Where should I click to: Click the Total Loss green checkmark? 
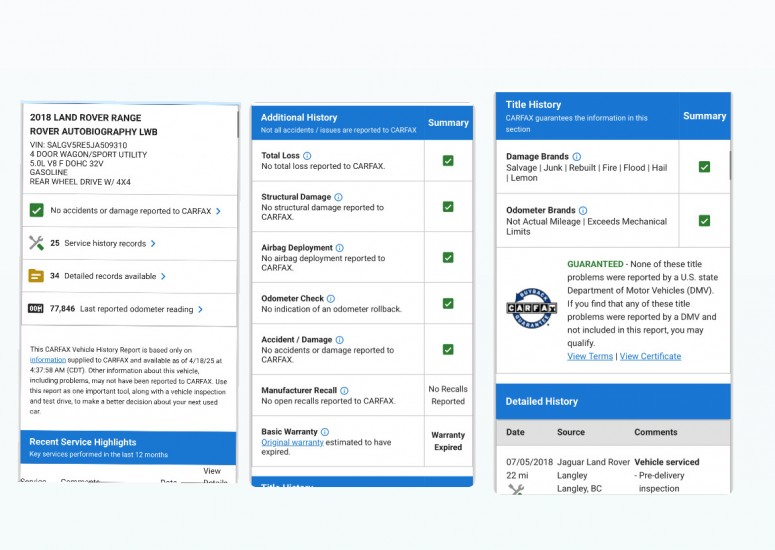click(x=448, y=160)
